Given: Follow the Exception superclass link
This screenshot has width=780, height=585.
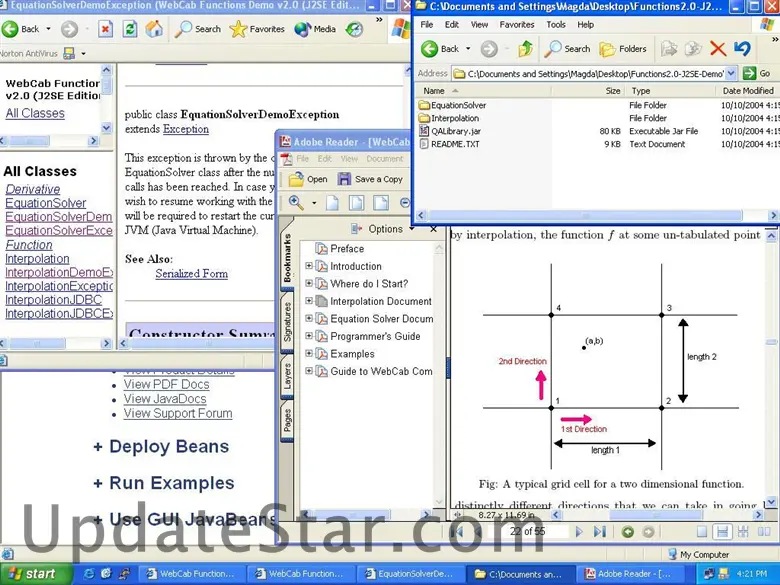Looking at the screenshot, I should (186, 129).
